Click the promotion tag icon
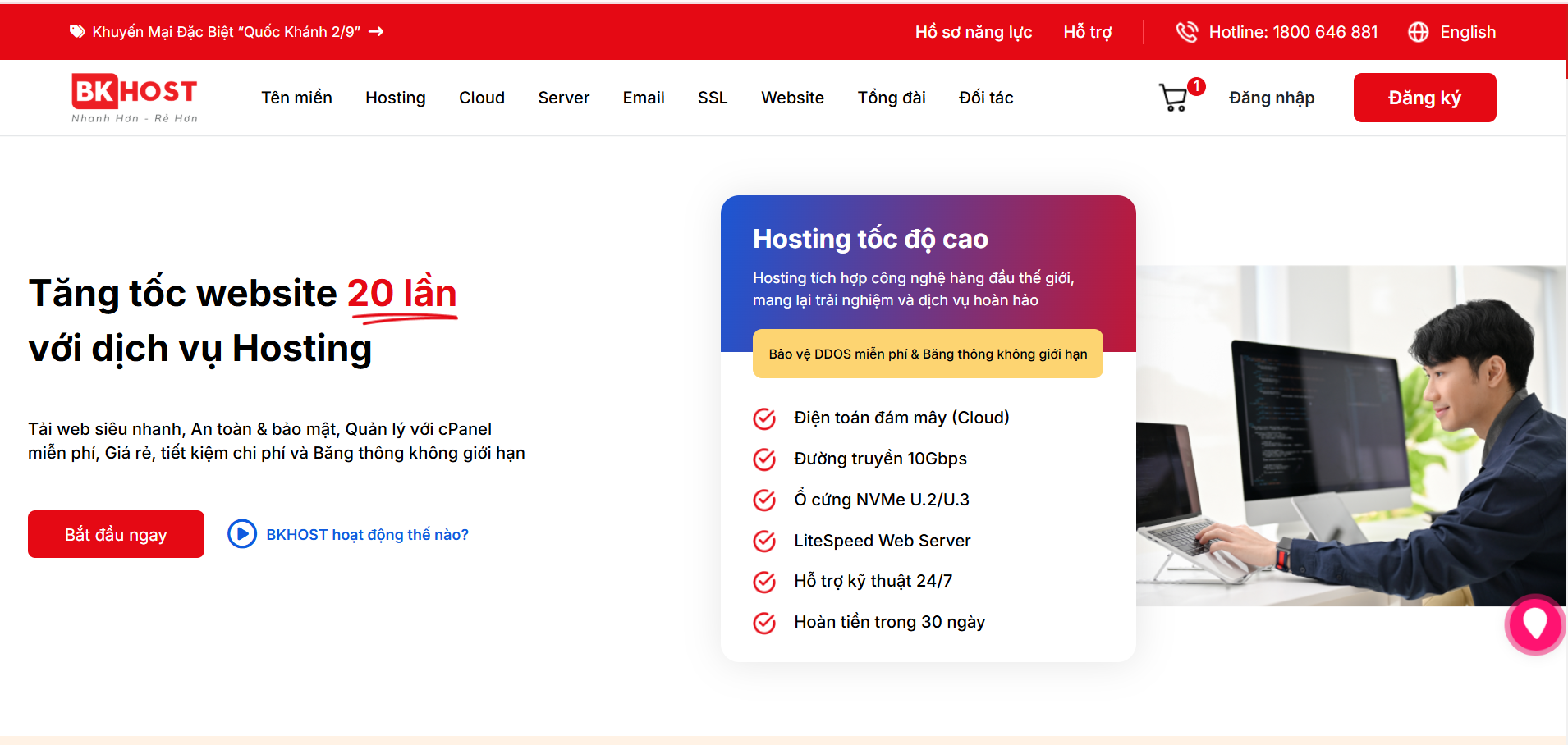 point(77,32)
